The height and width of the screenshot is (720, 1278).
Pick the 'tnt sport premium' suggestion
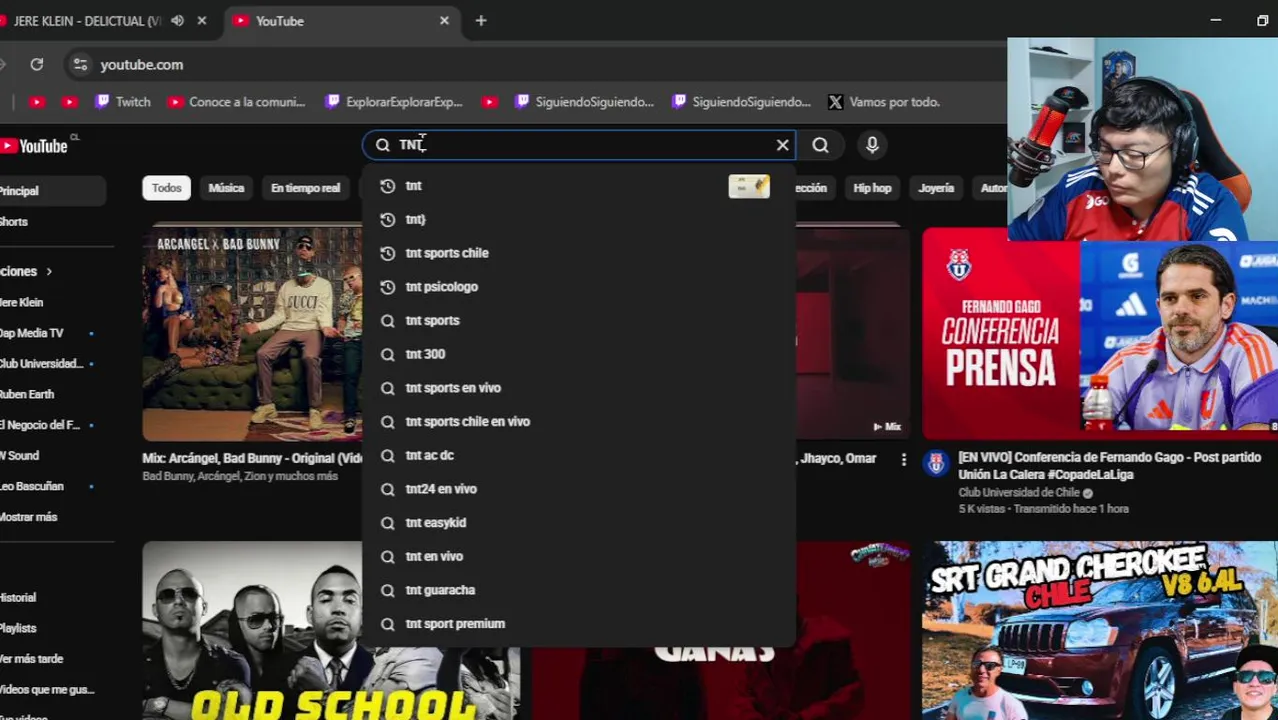579,623
